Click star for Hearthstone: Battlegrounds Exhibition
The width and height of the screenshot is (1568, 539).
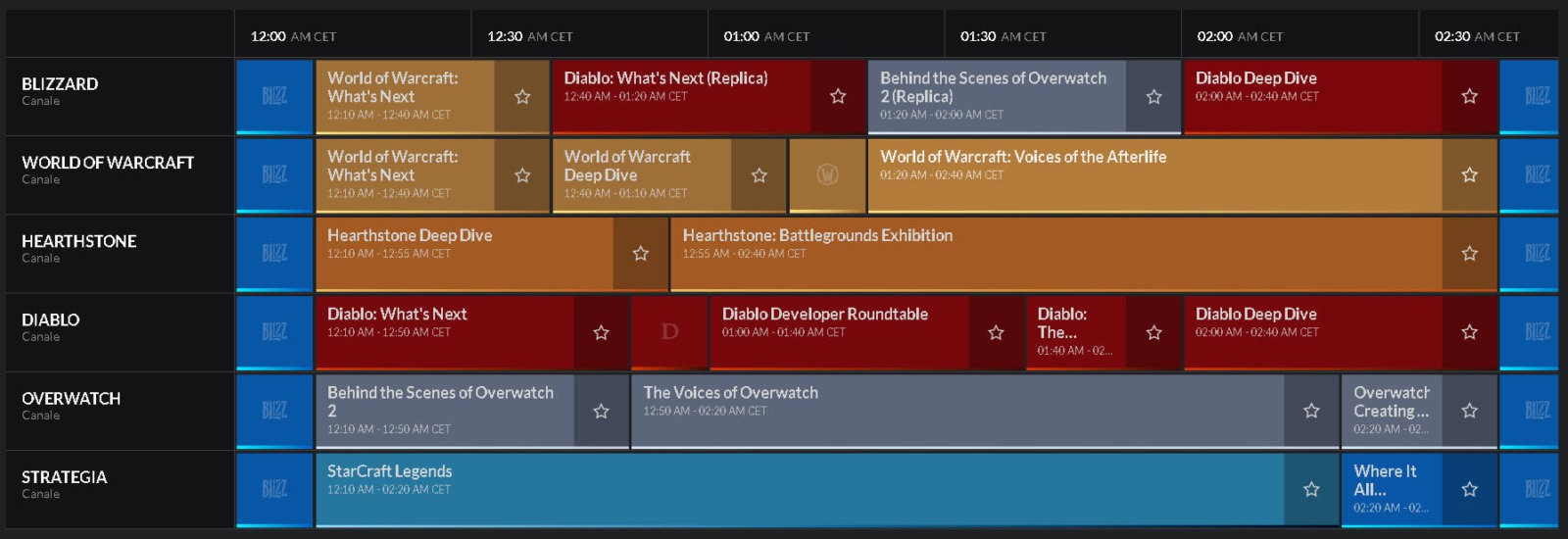pos(1469,254)
